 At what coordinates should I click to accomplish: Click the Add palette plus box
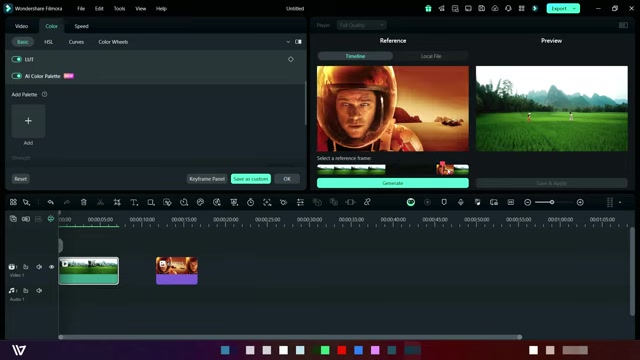(x=28, y=121)
